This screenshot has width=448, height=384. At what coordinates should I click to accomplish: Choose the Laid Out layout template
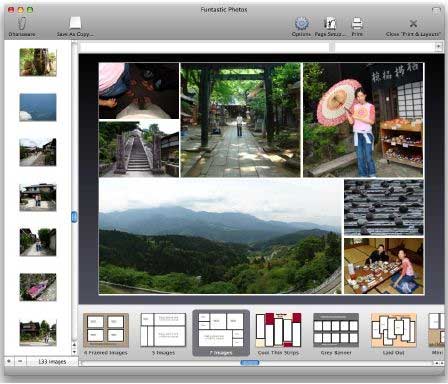[x=394, y=334]
